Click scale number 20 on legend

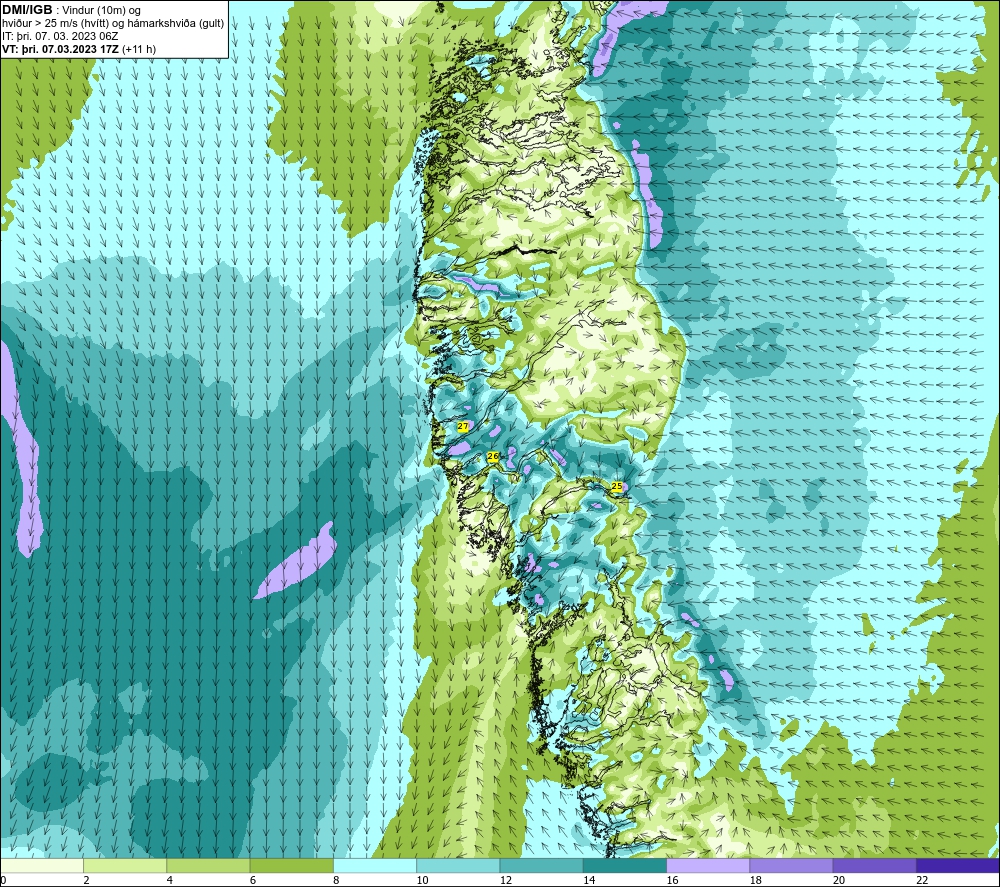coord(839,880)
